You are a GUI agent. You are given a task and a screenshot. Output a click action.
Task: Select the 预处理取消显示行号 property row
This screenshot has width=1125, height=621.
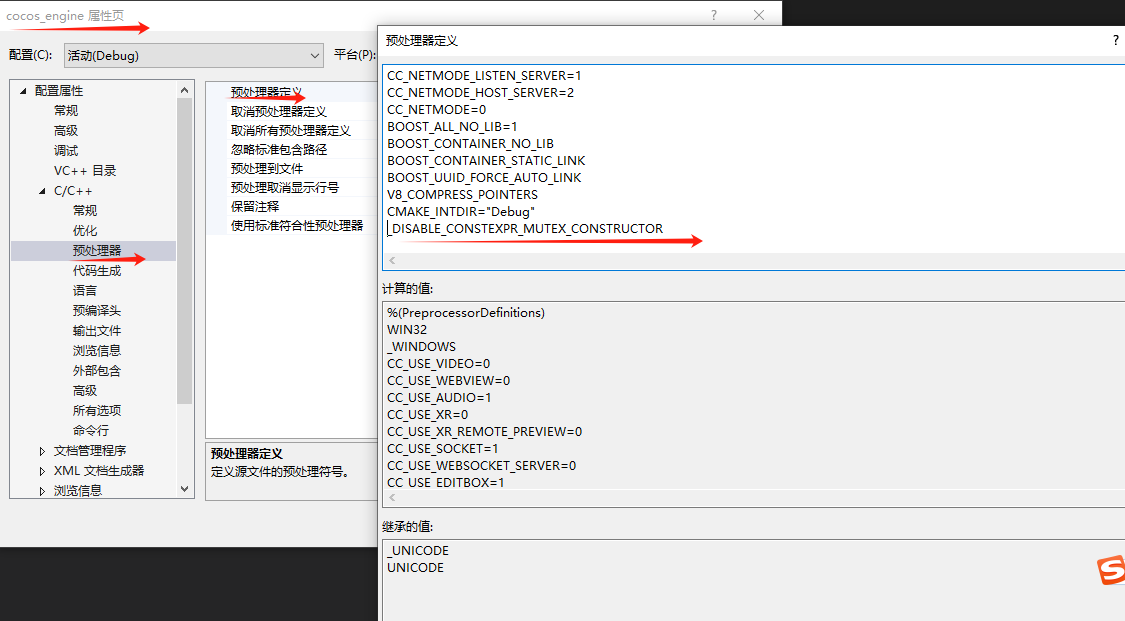click(291, 187)
